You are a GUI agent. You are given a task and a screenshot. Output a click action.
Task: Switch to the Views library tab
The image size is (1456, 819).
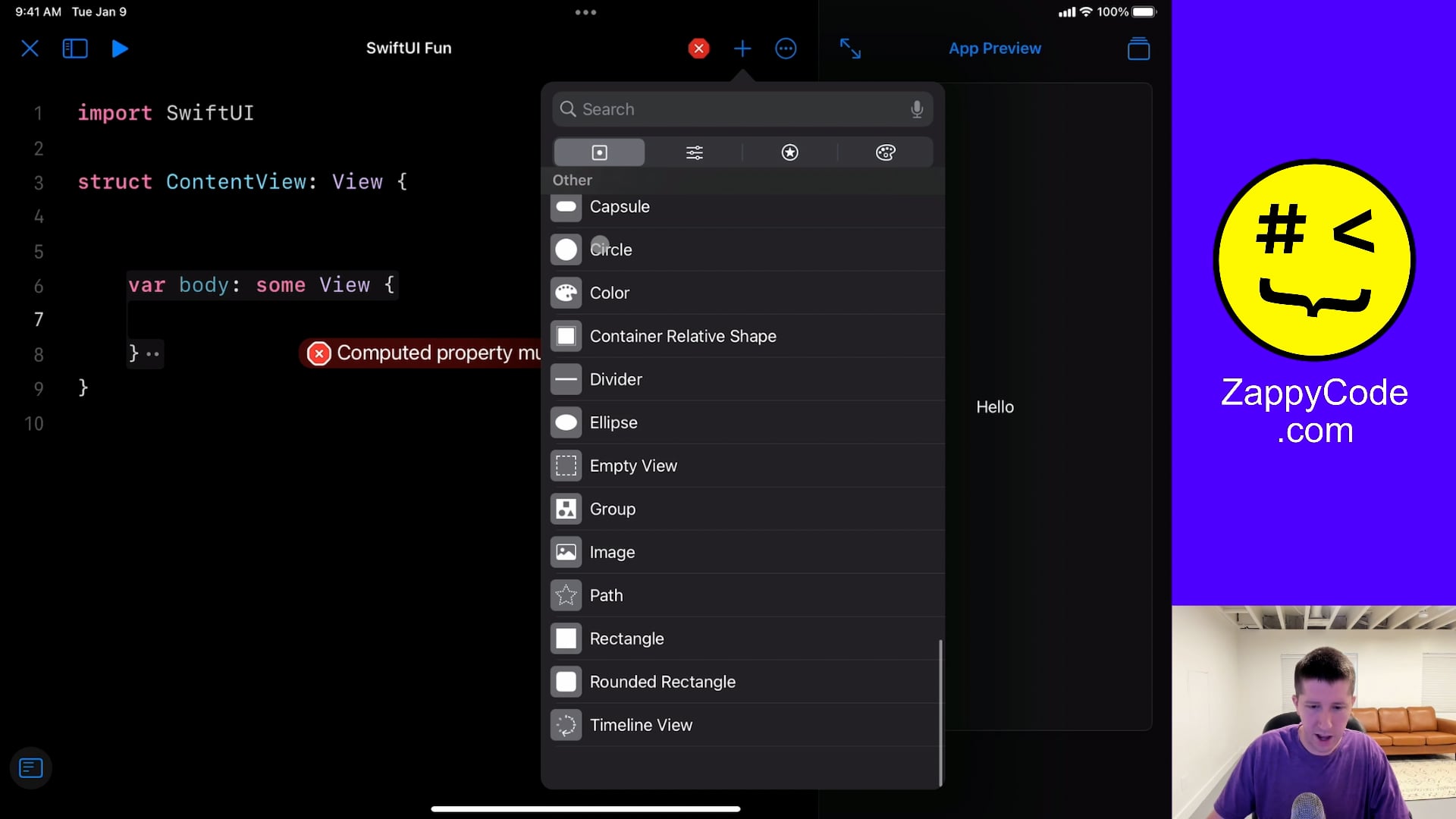point(599,152)
